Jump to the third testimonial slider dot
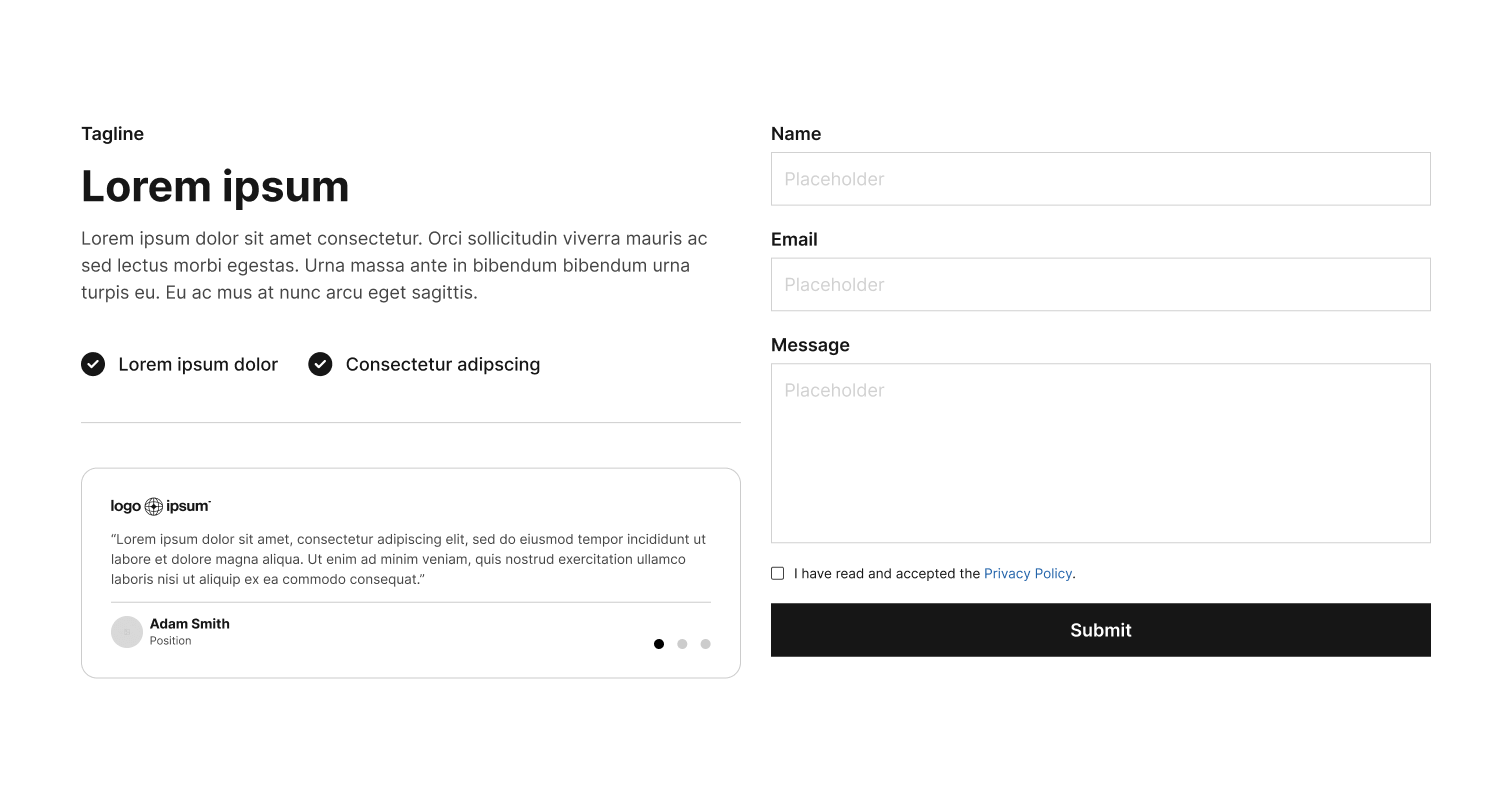1512x799 pixels. tap(705, 644)
